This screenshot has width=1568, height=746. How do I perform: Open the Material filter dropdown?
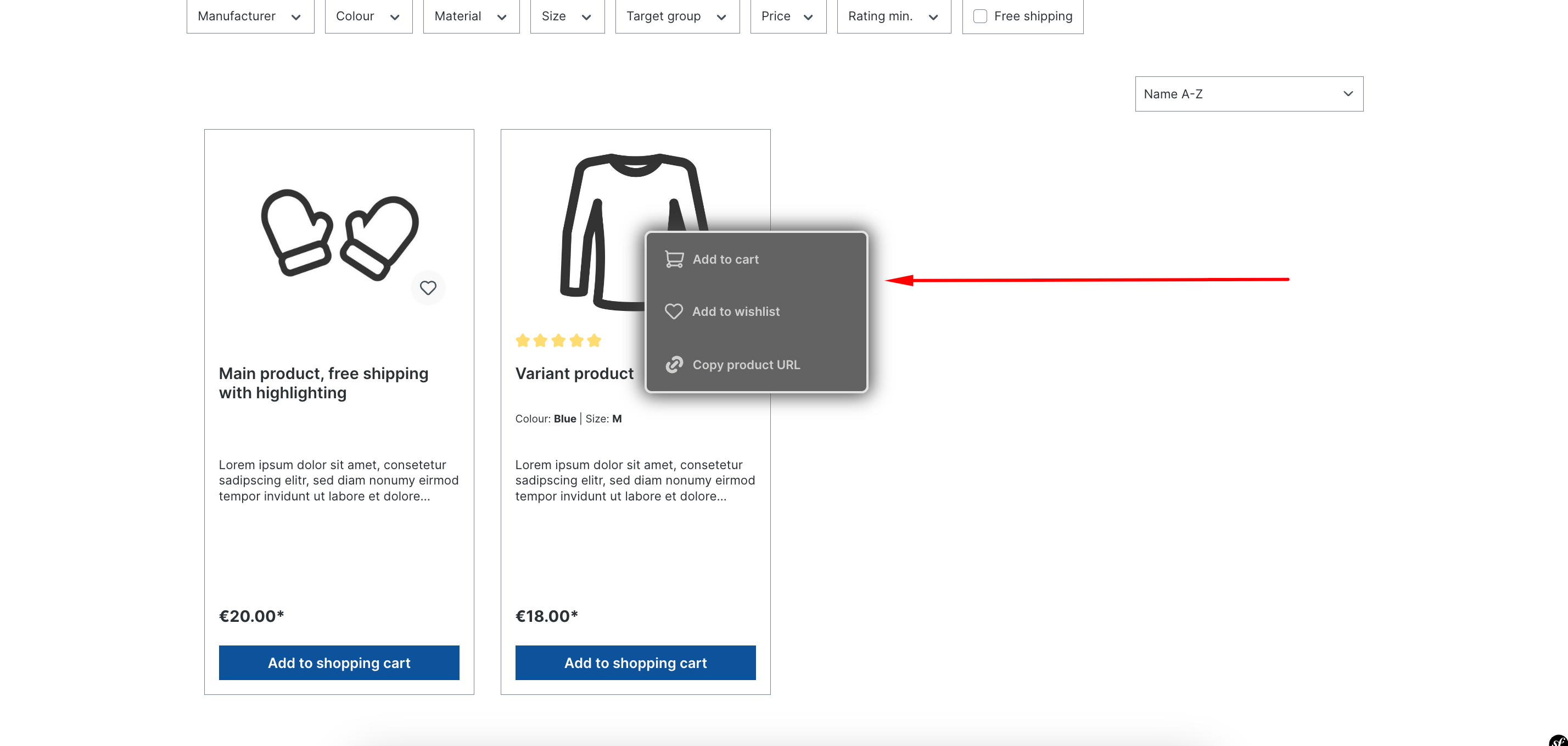tap(471, 16)
